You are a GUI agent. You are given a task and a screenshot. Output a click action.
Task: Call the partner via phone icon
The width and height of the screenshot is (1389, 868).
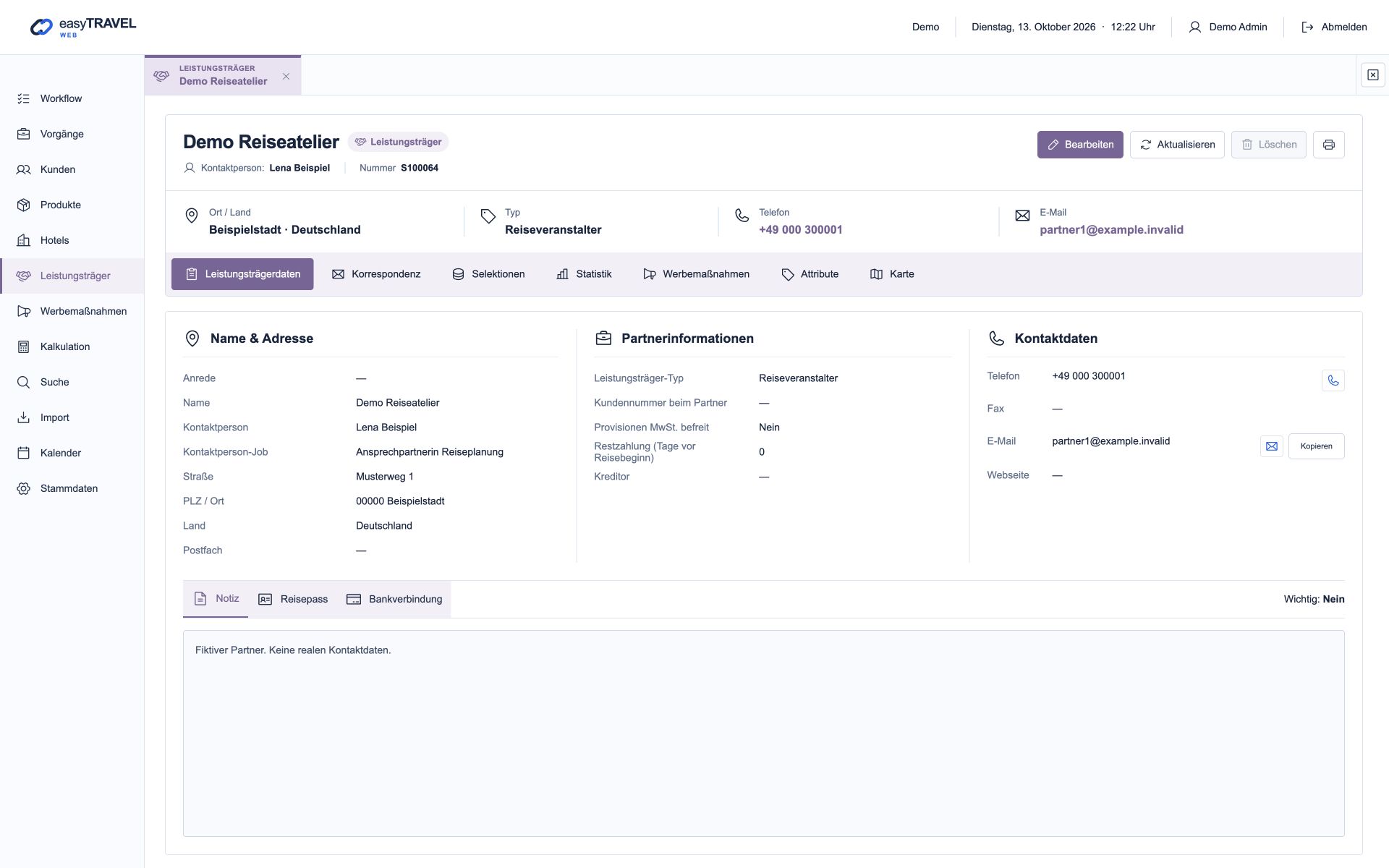pos(1333,380)
